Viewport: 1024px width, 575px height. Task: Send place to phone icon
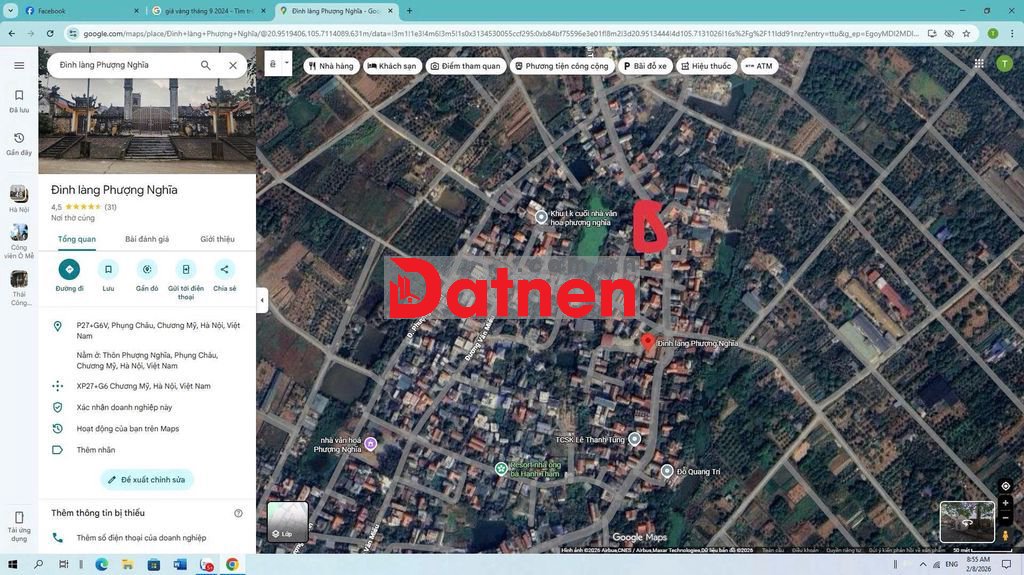pyautogui.click(x=186, y=269)
